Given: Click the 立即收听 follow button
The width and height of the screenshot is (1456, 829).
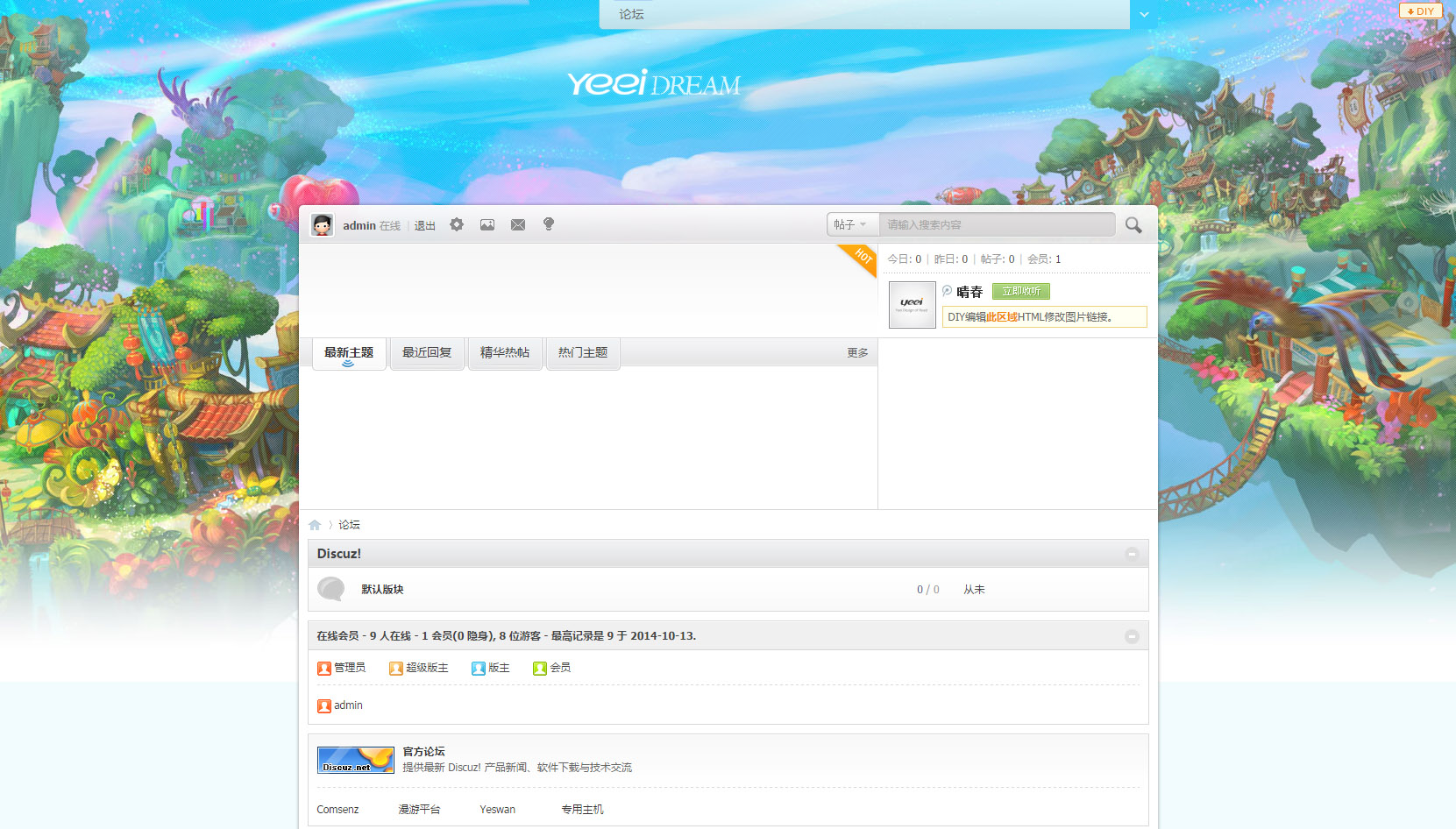Looking at the screenshot, I should click(x=1021, y=291).
